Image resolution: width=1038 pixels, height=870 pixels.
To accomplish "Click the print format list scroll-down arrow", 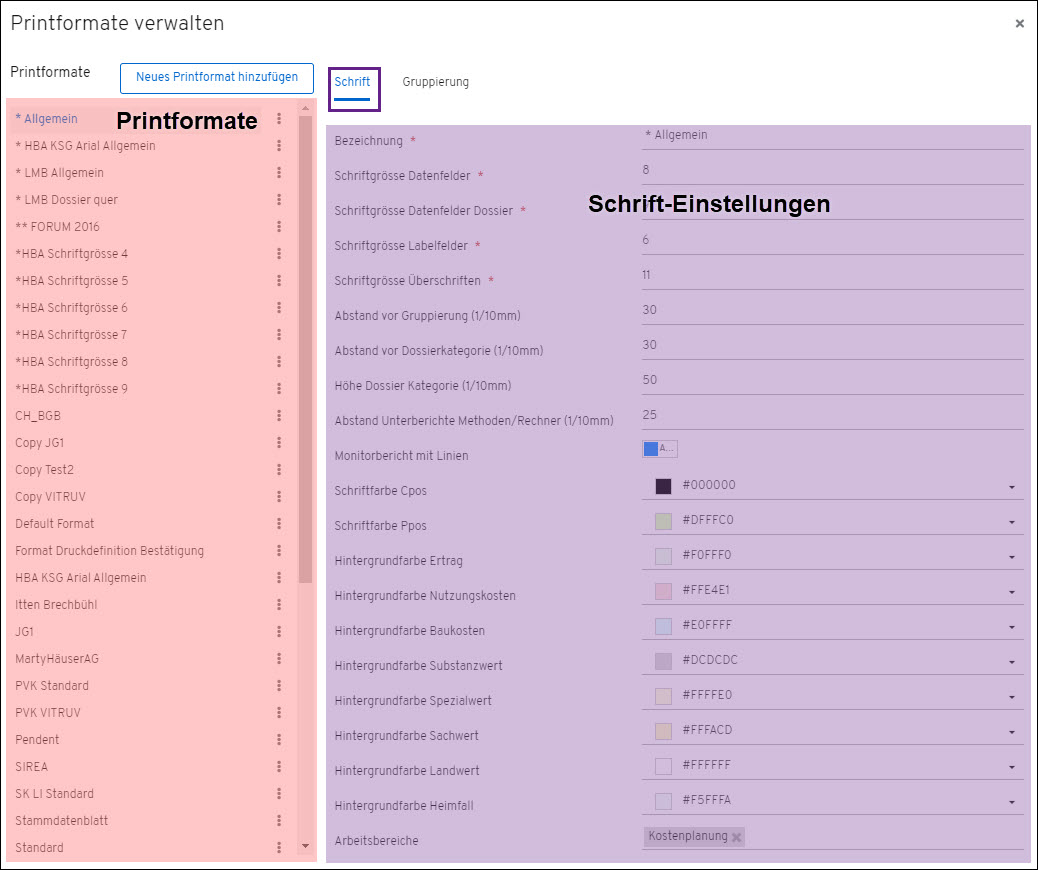I will tap(305, 846).
